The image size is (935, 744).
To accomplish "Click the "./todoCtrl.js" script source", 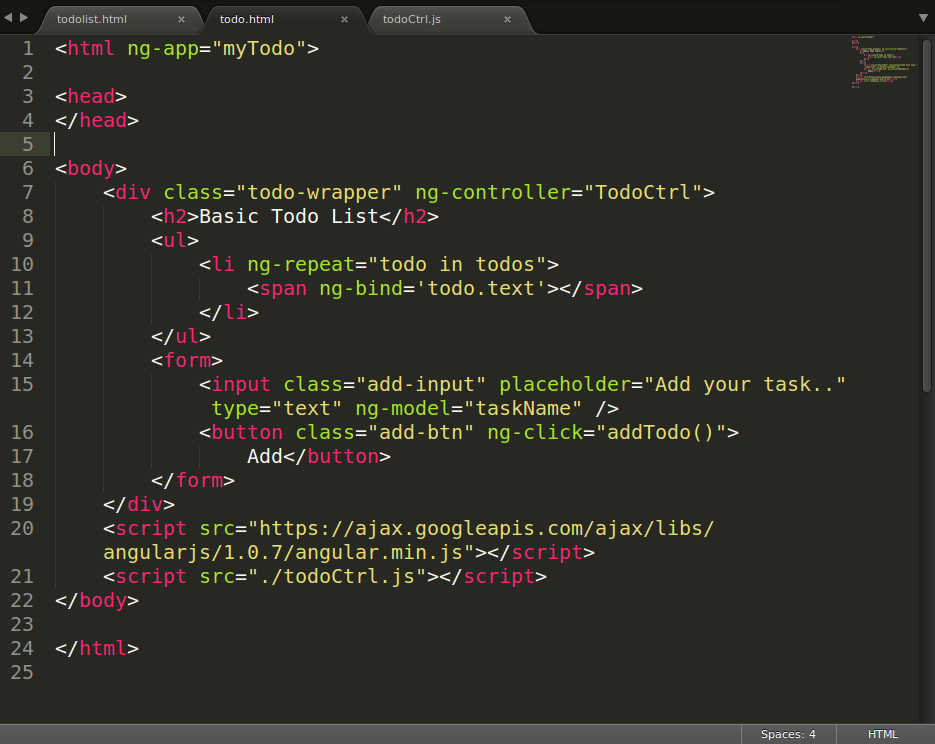I will [x=337, y=576].
